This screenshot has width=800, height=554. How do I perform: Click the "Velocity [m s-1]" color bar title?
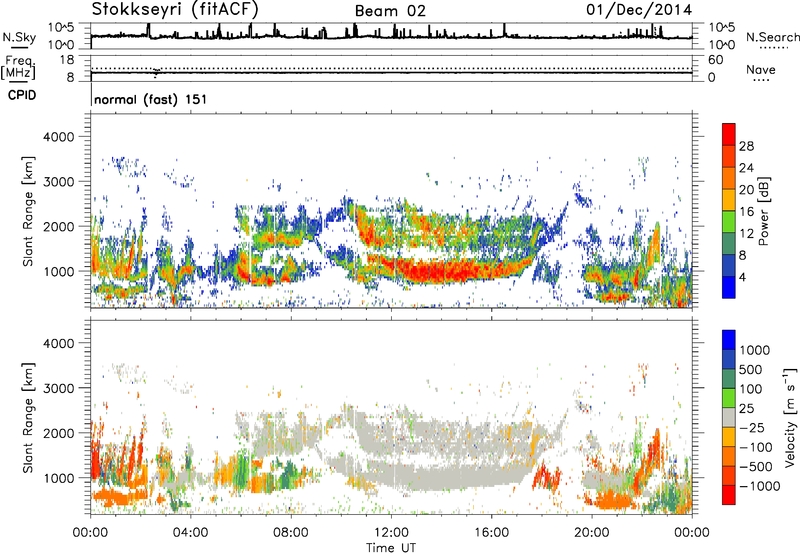point(790,417)
